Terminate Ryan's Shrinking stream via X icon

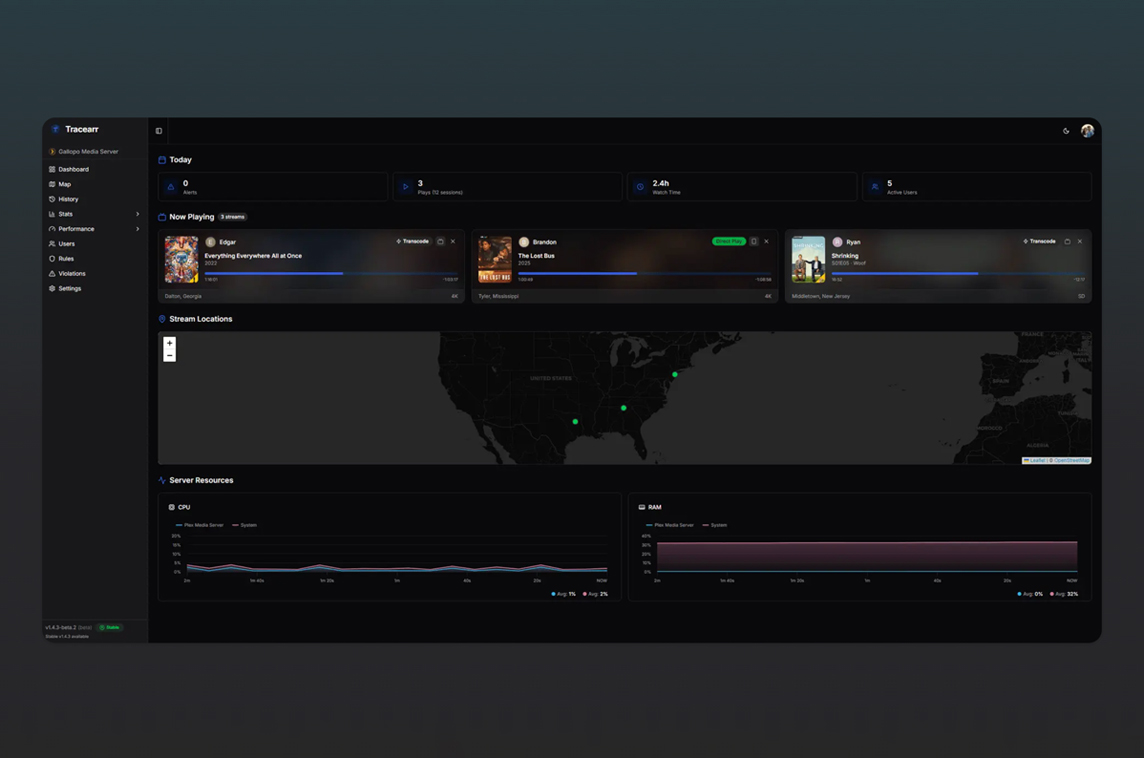1080,241
